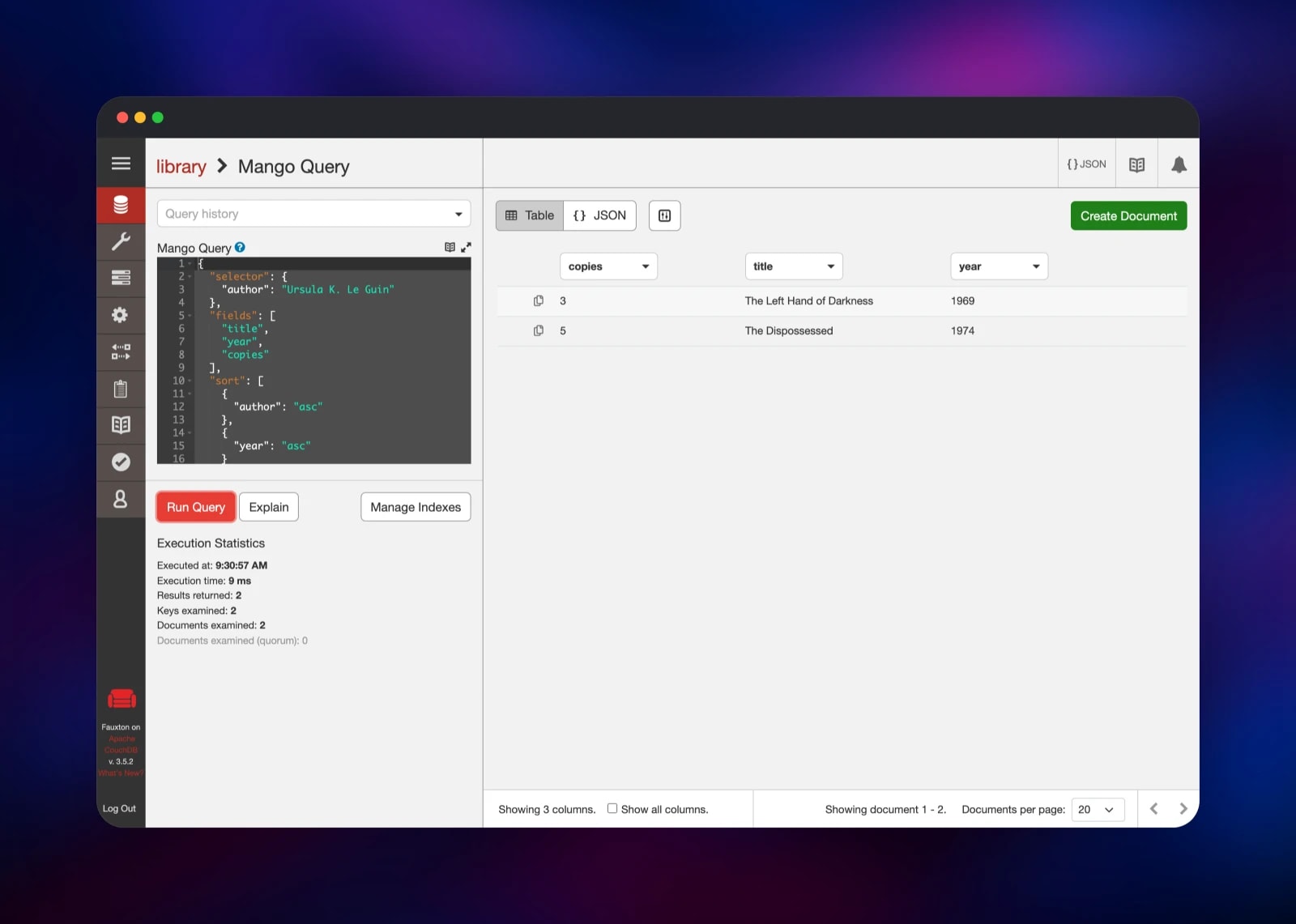
Task: Toggle the column layout icon button
Action: click(x=664, y=215)
